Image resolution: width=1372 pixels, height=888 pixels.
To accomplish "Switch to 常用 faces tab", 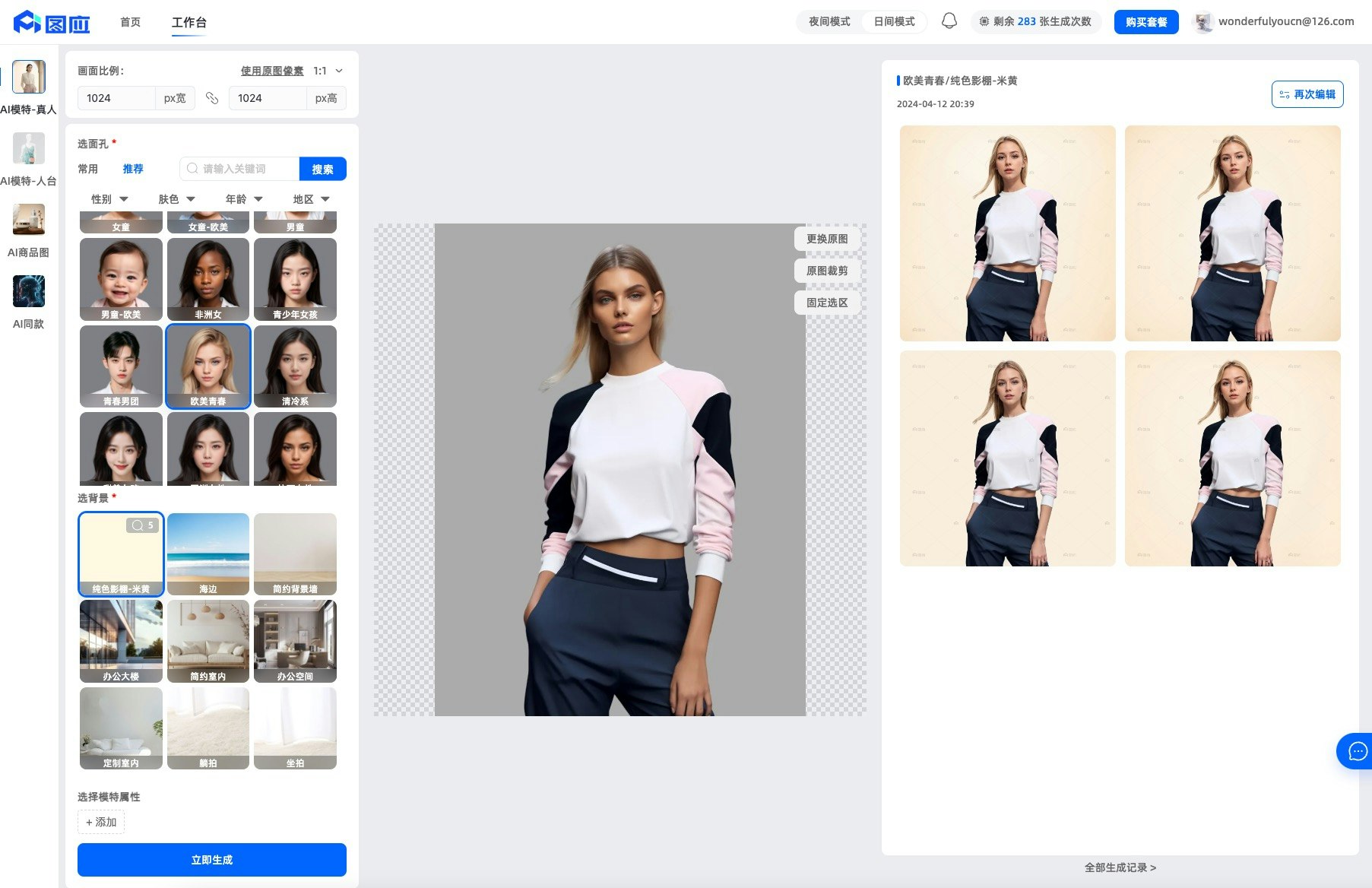I will 87,169.
